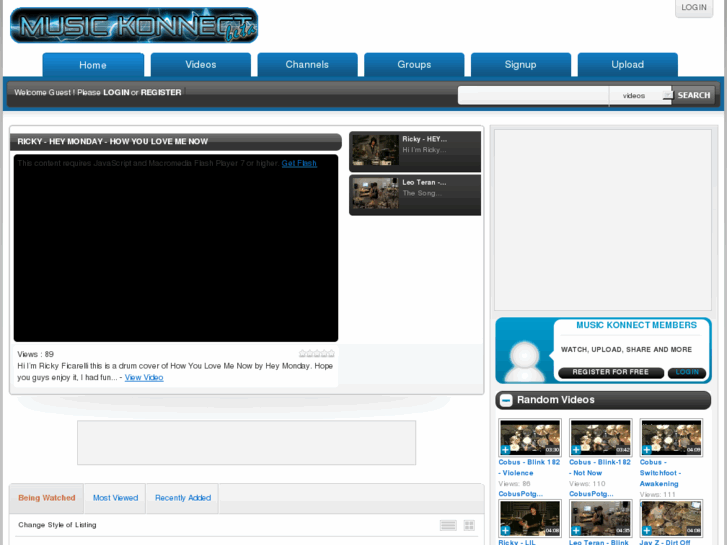The width and height of the screenshot is (727, 545).
Task: Open CobusPotg... channel under Not Now video
Action: click(591, 494)
